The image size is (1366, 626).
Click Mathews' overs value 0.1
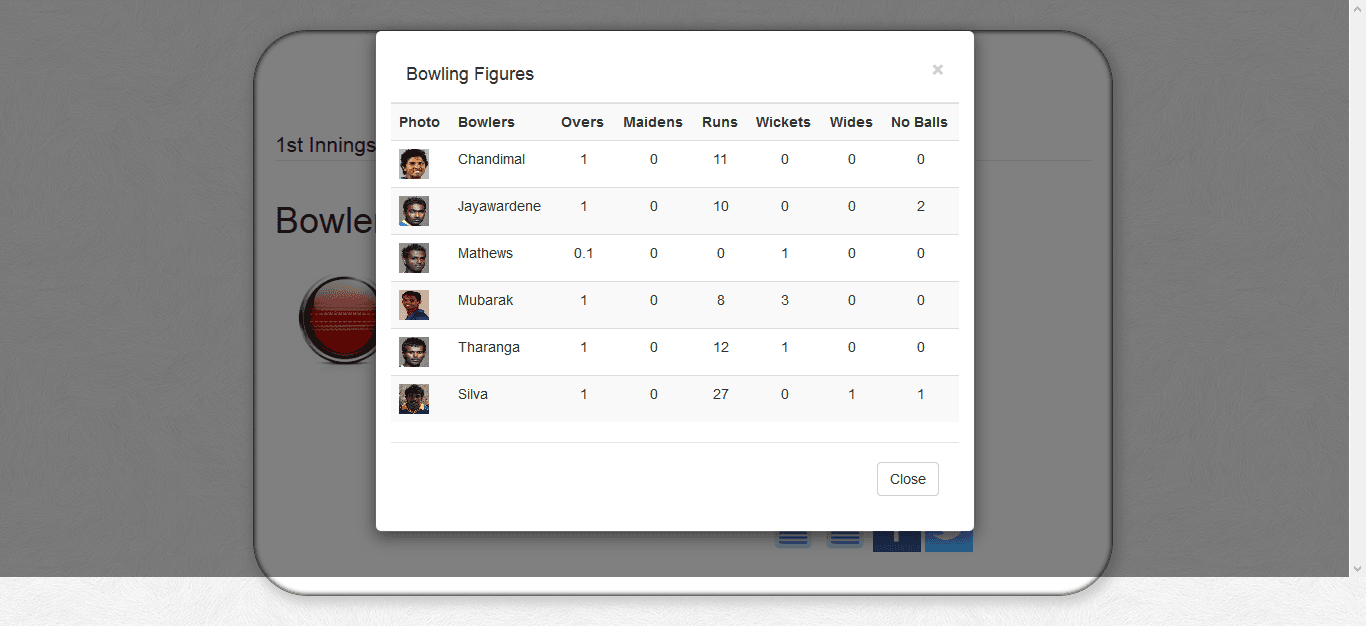583,253
